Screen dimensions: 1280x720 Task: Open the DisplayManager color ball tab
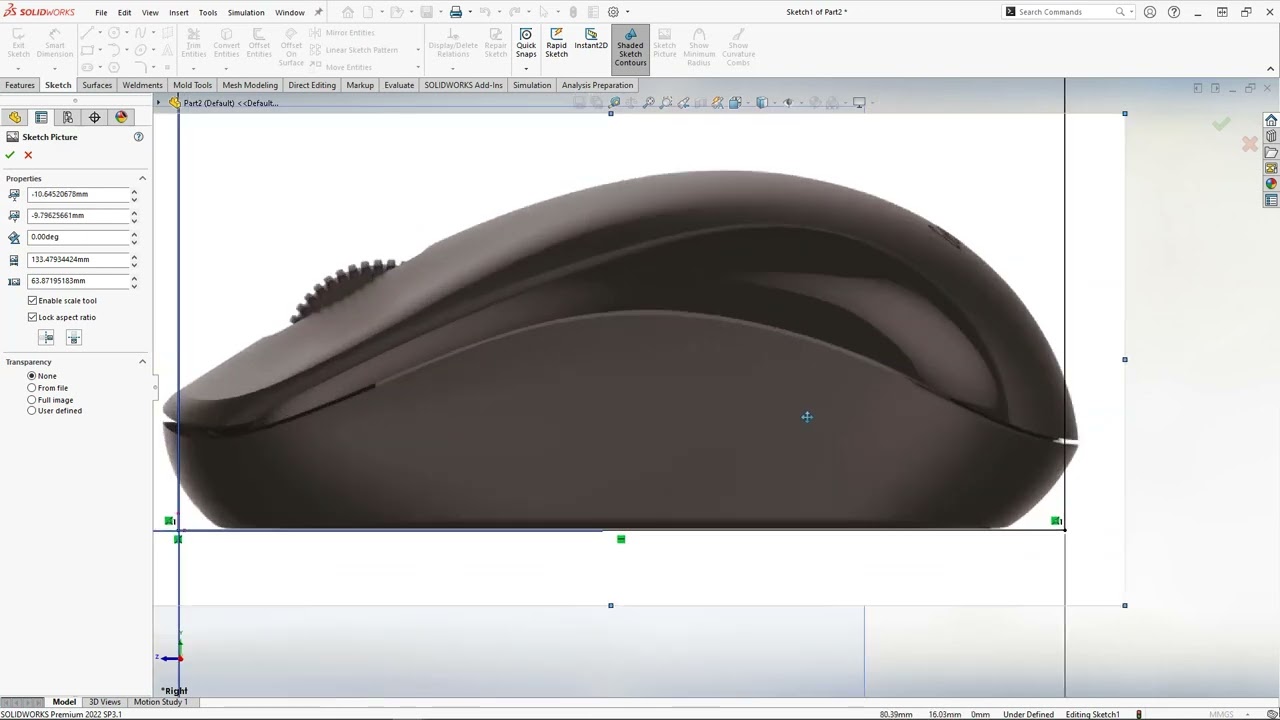(121, 117)
